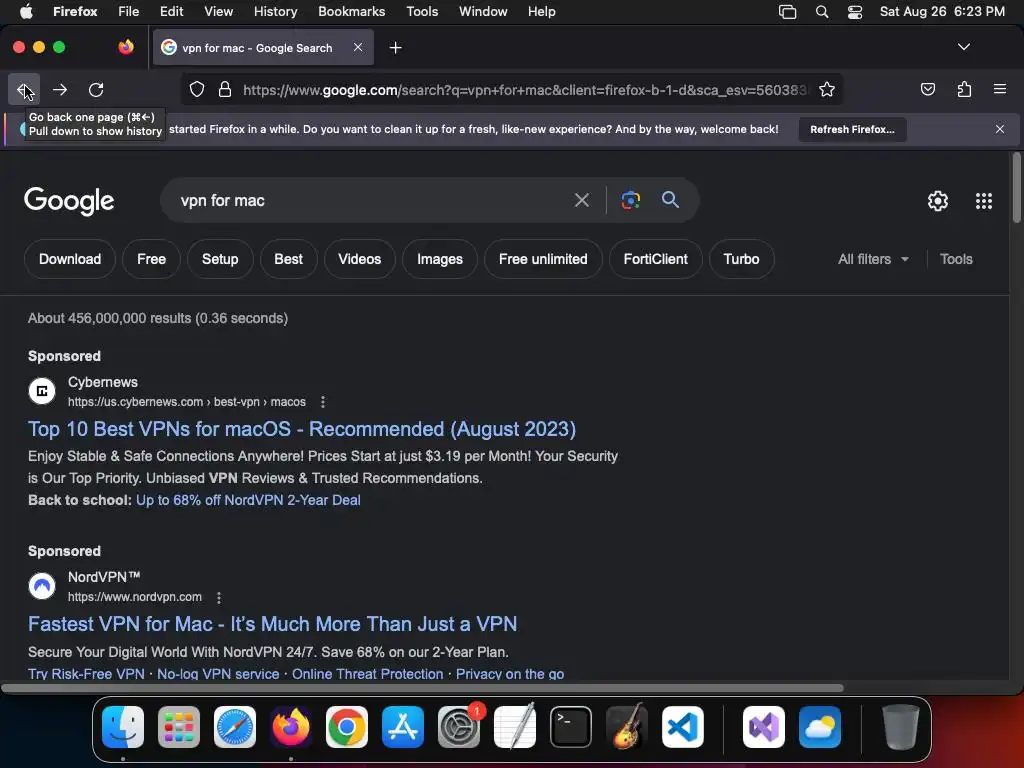Launch Google Chrome from the Dock
This screenshot has height=768, width=1024.
pos(347,726)
